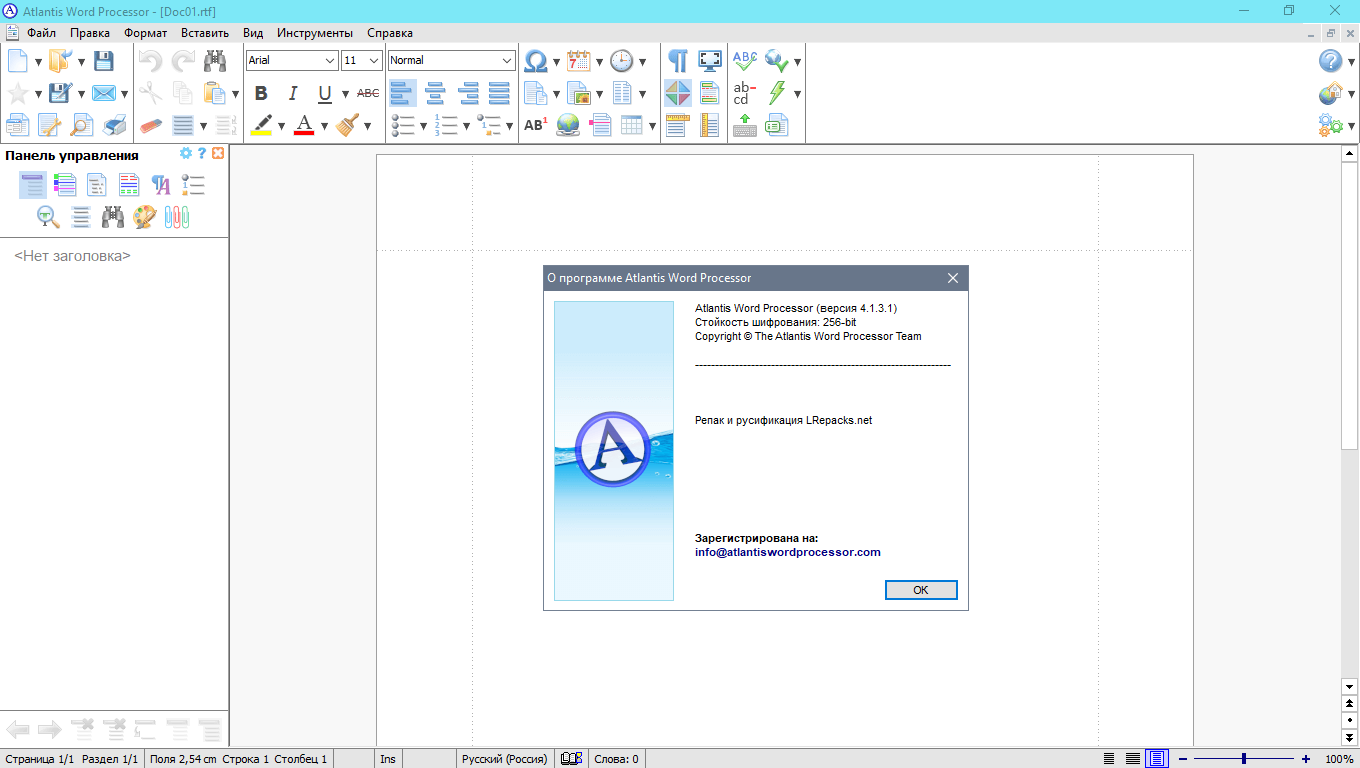Click the clock insert time icon
The width and height of the screenshot is (1360, 768).
coord(622,61)
